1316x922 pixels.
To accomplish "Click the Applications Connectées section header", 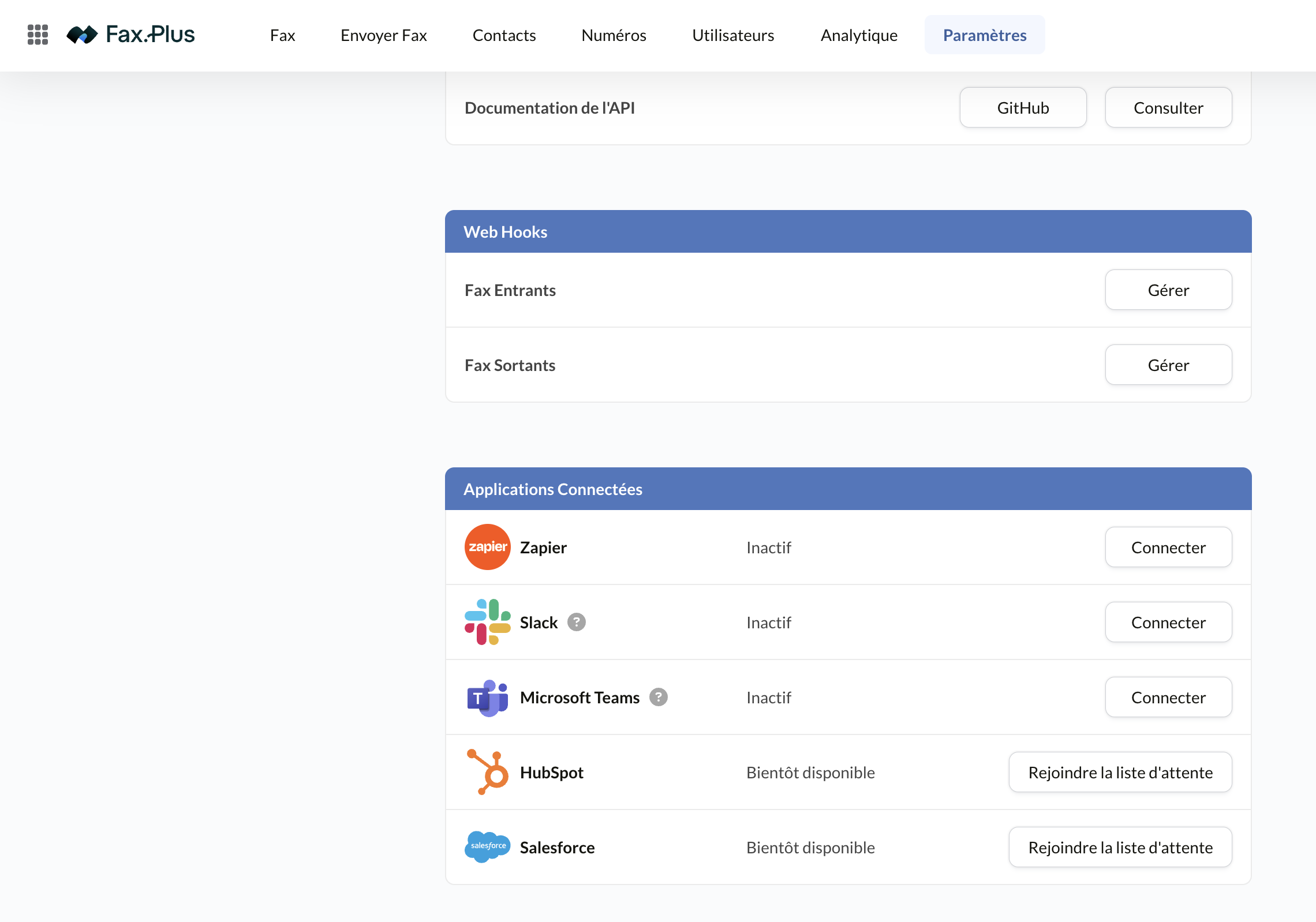I will point(848,489).
